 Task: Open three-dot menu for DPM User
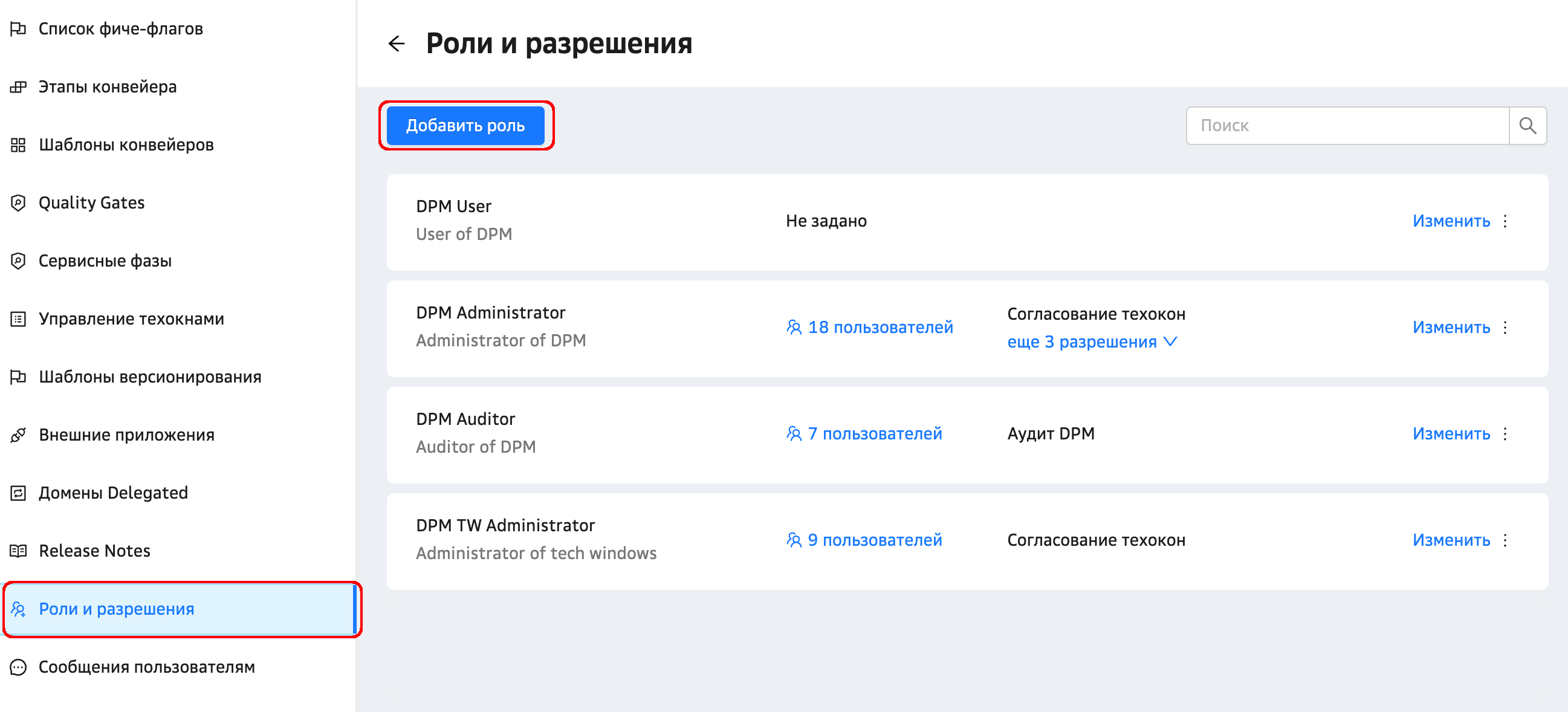pos(1505,221)
